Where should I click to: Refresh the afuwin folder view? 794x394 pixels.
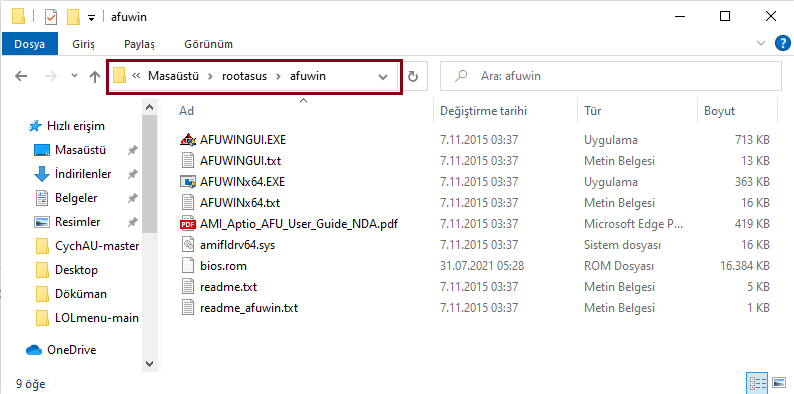tap(413, 76)
